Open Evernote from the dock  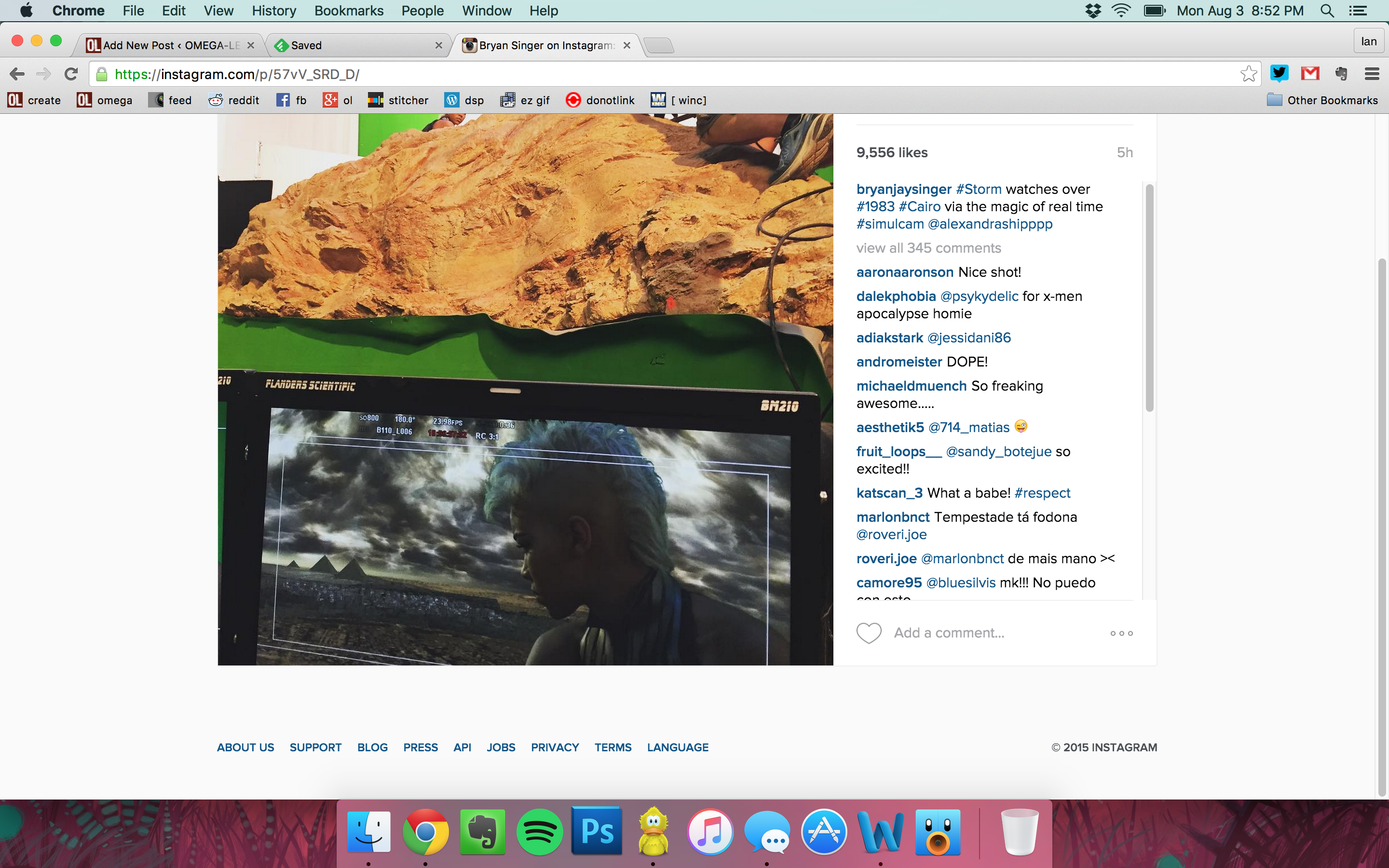point(482,831)
